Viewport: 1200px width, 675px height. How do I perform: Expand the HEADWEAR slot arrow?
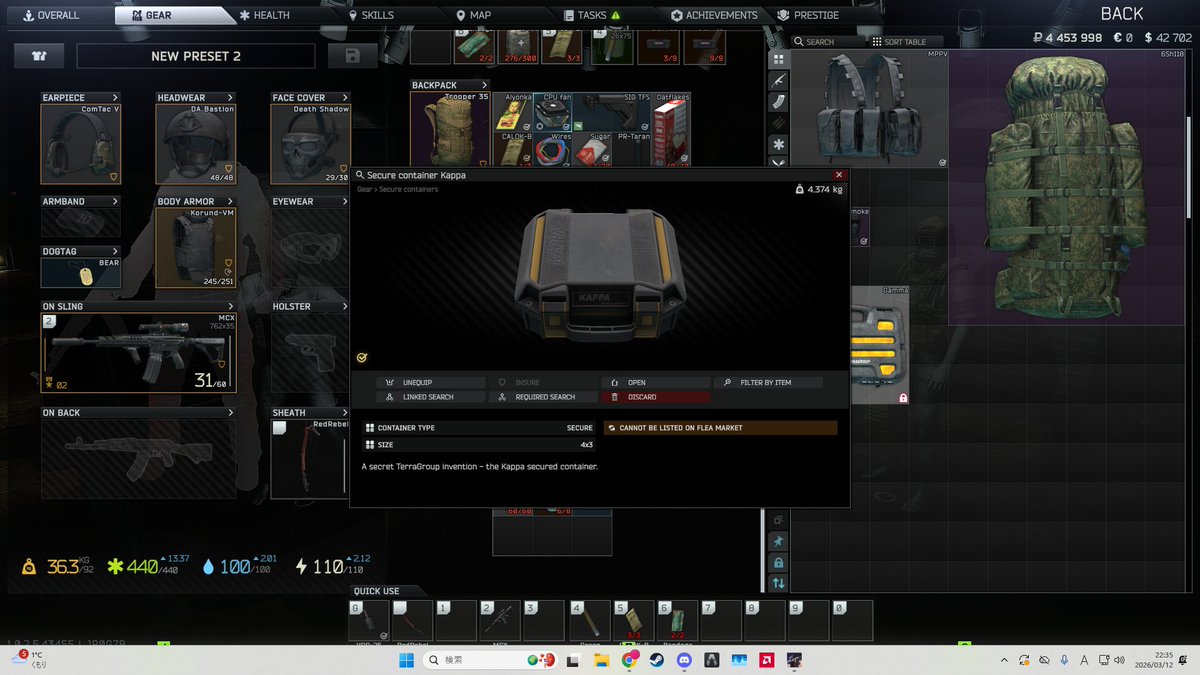point(230,98)
